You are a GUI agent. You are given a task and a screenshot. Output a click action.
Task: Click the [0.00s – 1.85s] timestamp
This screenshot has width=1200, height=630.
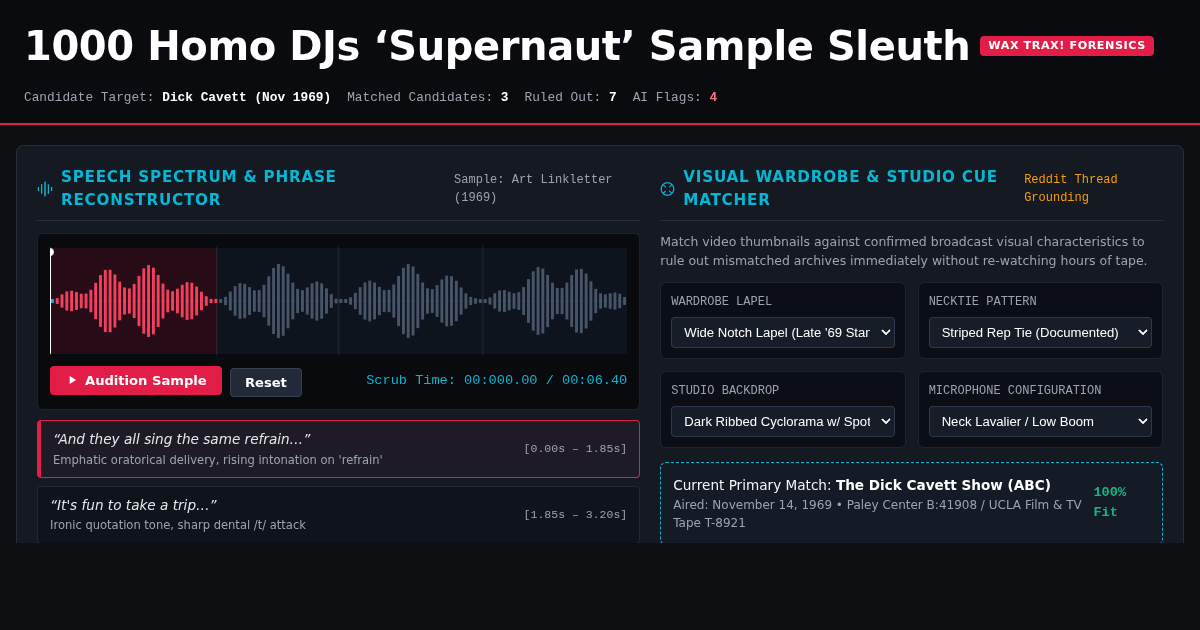click(x=575, y=449)
